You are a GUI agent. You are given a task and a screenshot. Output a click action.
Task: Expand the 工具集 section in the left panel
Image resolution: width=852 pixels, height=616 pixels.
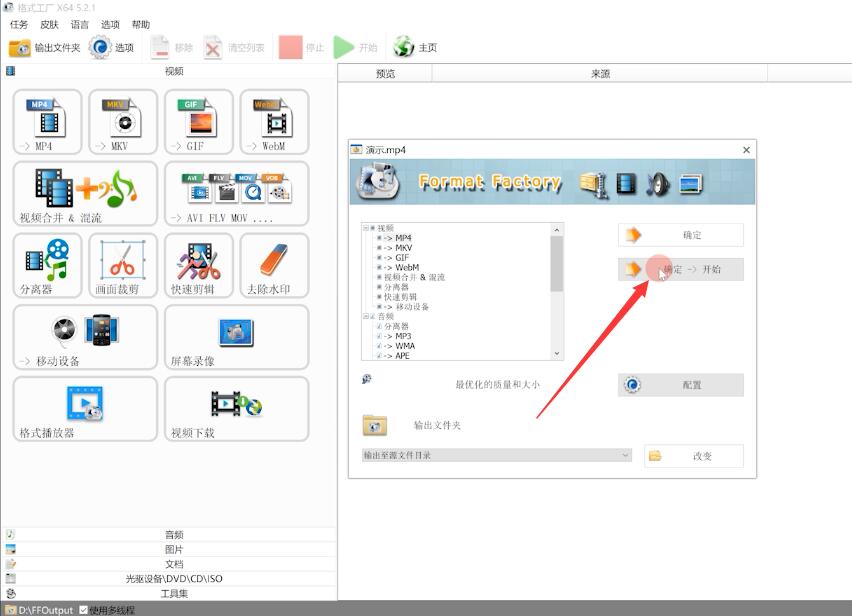click(169, 593)
